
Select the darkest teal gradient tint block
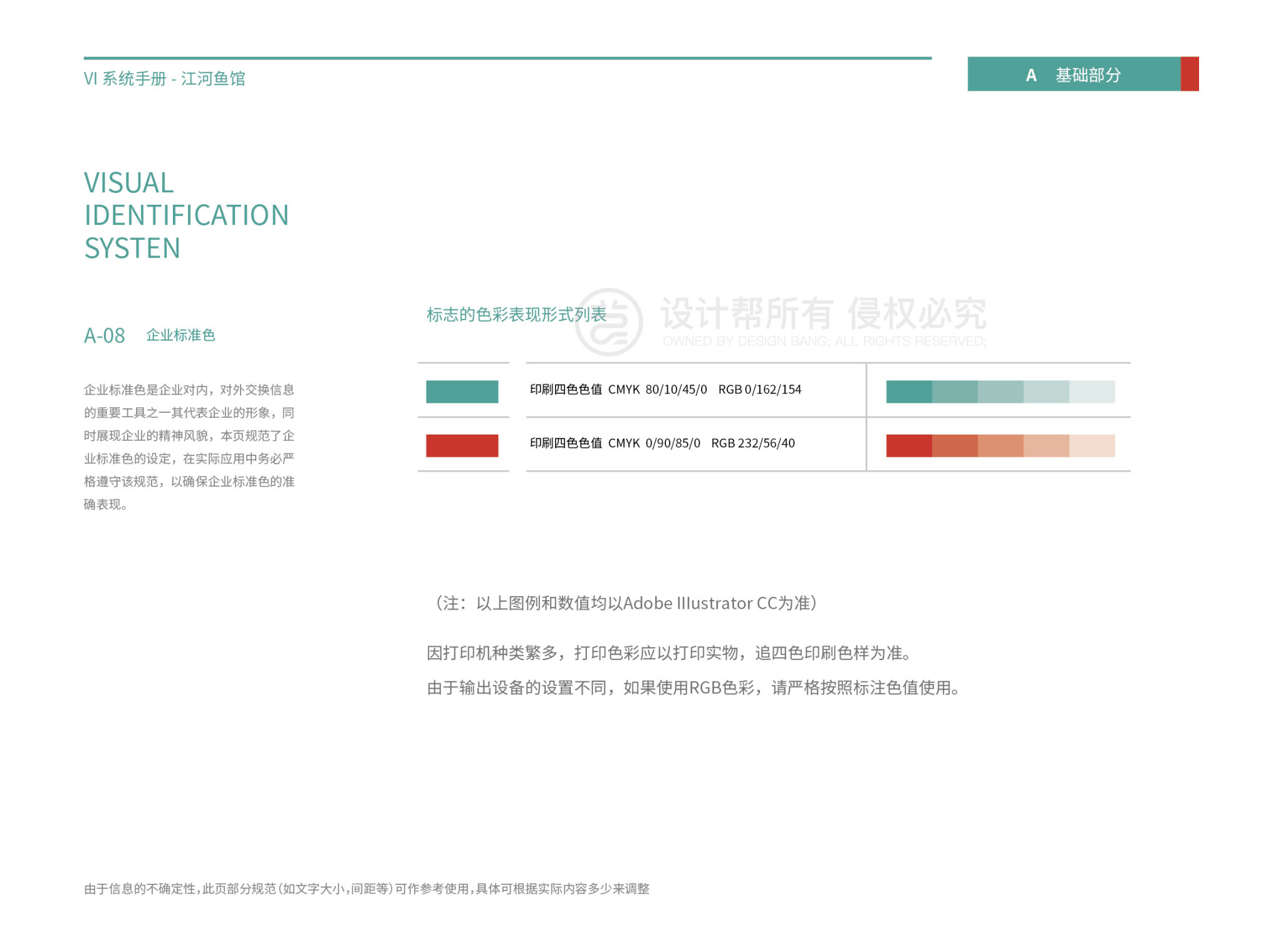909,391
